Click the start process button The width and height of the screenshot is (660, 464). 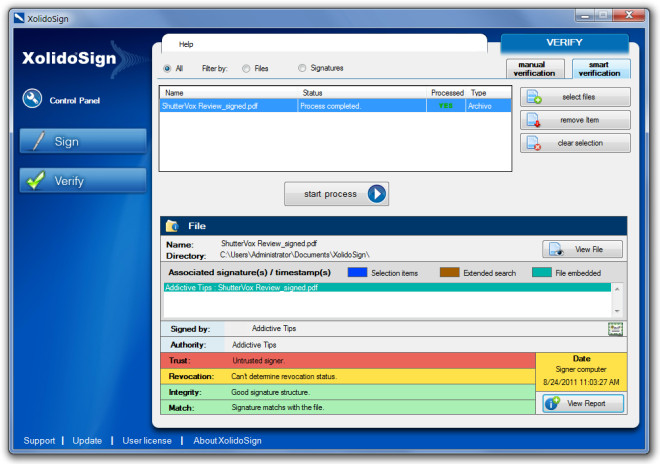336,194
